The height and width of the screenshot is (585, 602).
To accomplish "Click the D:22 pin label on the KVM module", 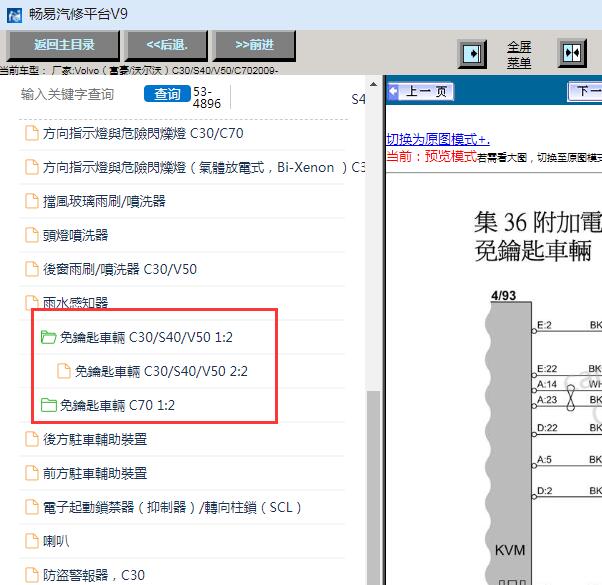I will point(547,428).
